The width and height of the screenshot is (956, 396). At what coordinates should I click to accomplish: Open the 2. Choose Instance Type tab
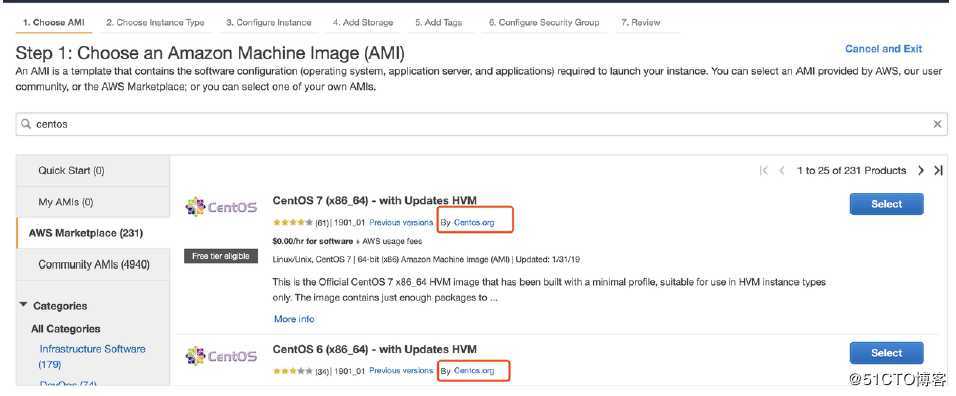click(155, 22)
